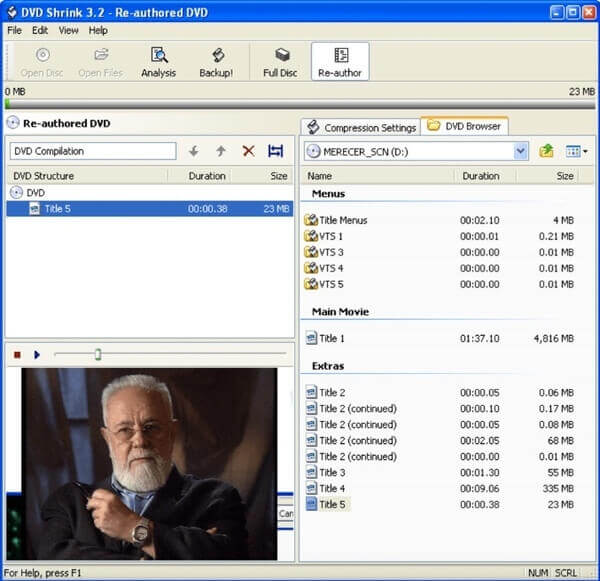Screen dimensions: 600x581
Task: Open the Help menu
Action: (x=98, y=31)
